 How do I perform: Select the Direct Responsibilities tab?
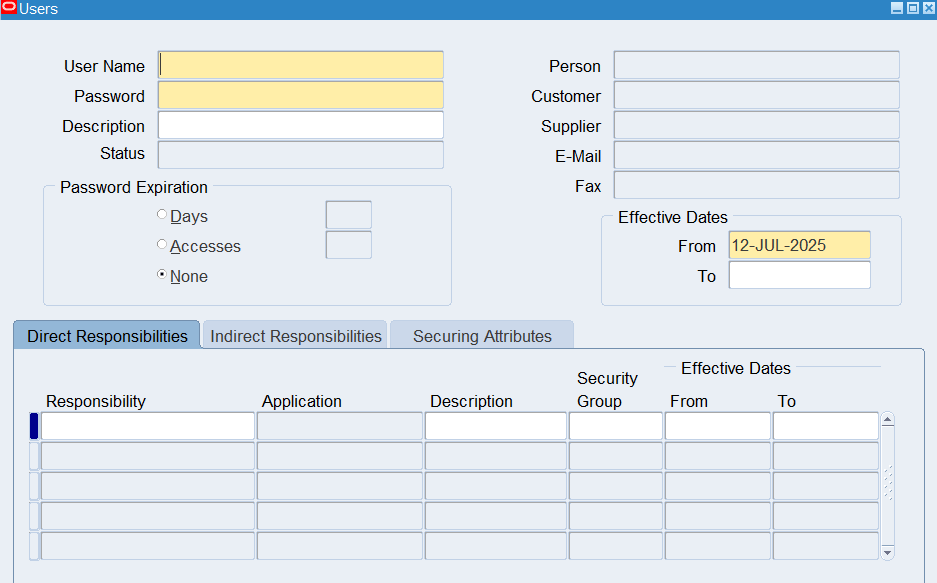[107, 336]
